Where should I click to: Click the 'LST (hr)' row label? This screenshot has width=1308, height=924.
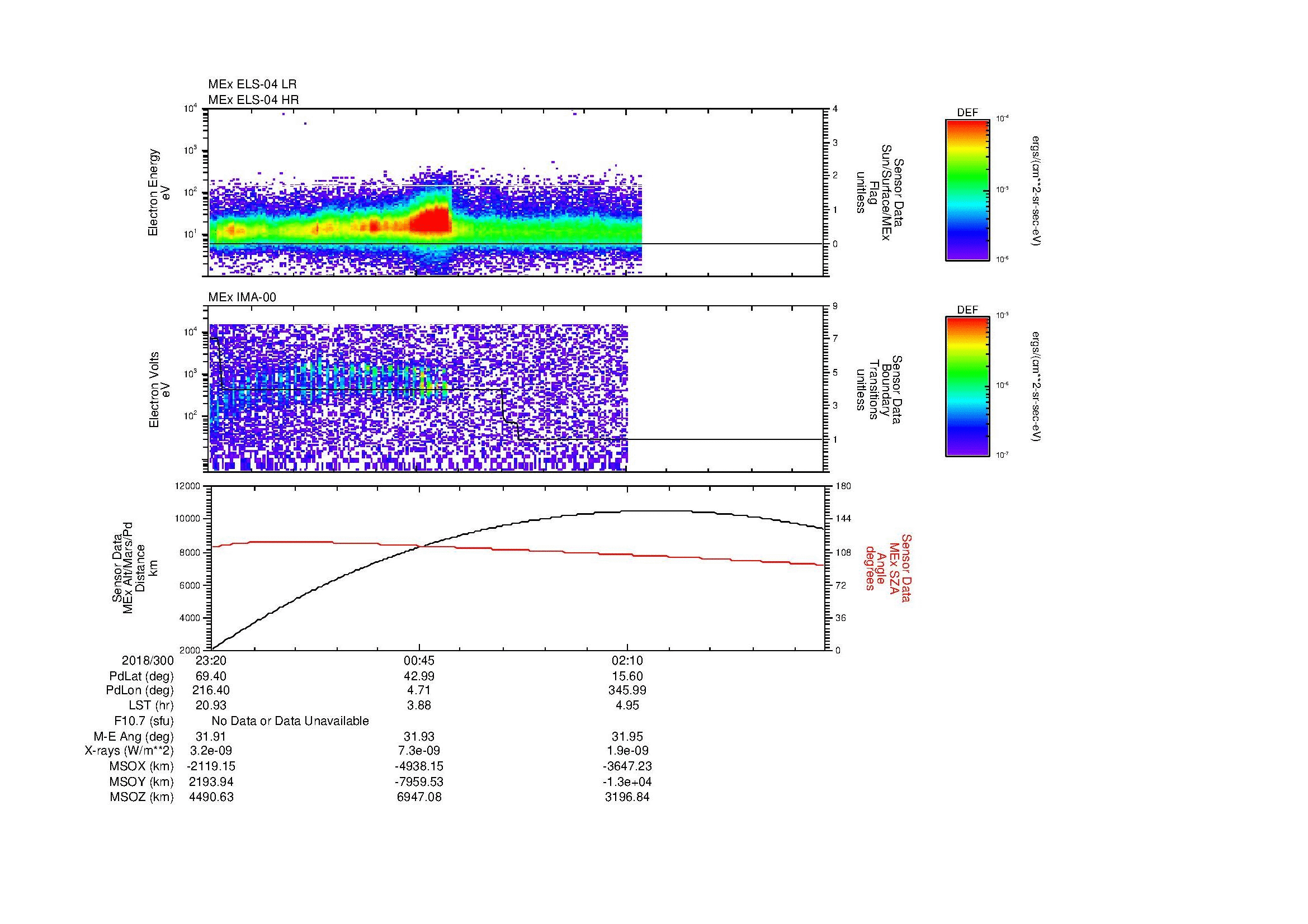click(x=151, y=705)
